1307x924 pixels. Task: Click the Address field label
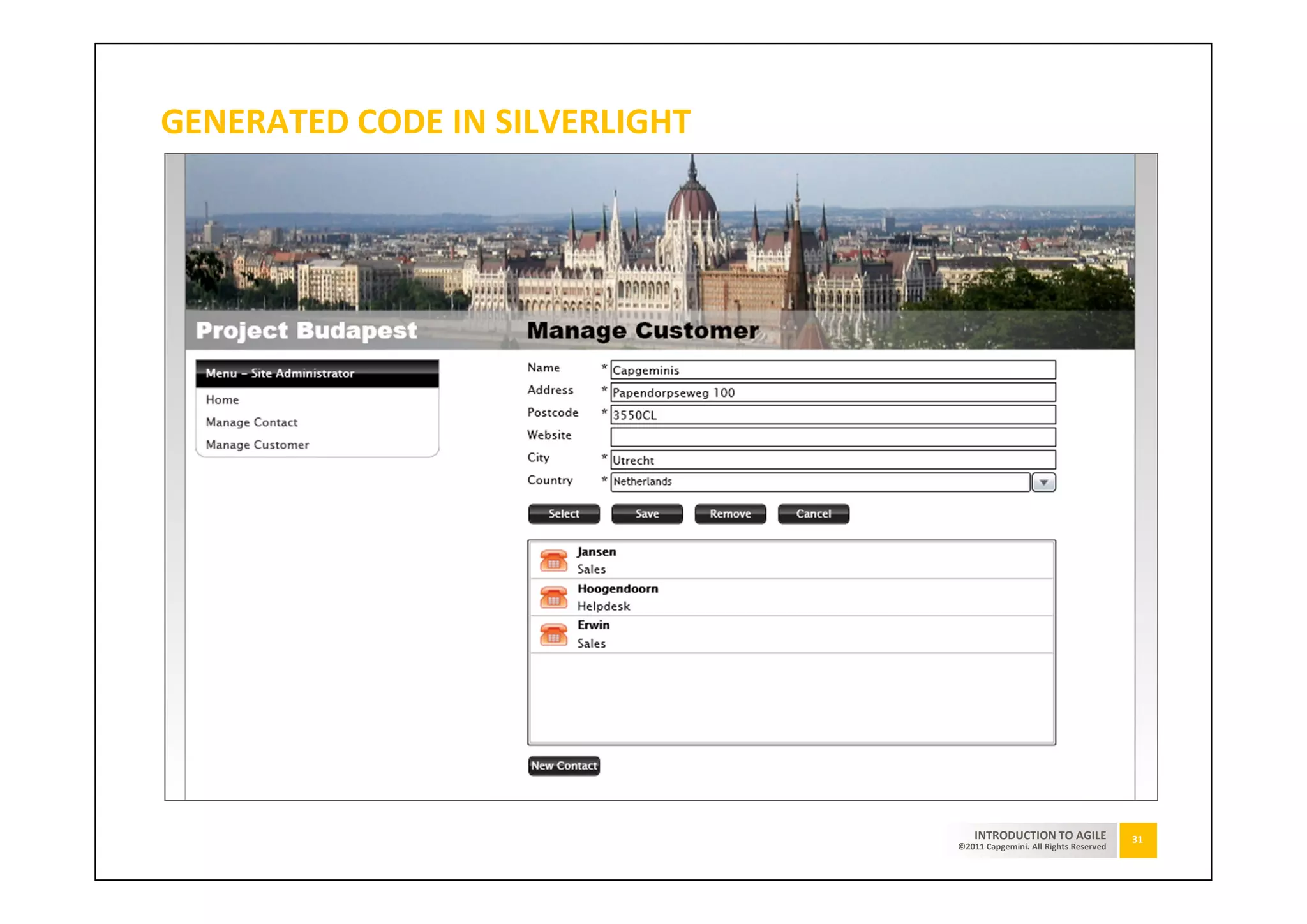(550, 390)
